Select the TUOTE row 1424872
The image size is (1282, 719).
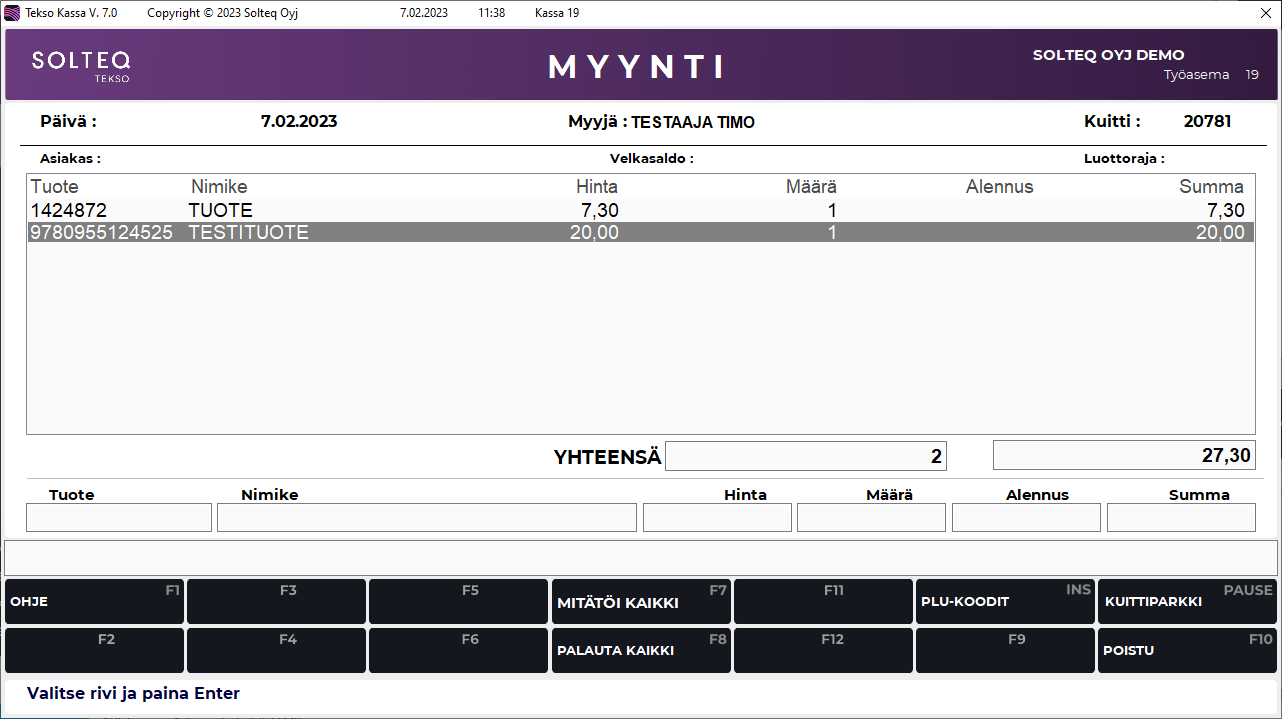point(640,210)
